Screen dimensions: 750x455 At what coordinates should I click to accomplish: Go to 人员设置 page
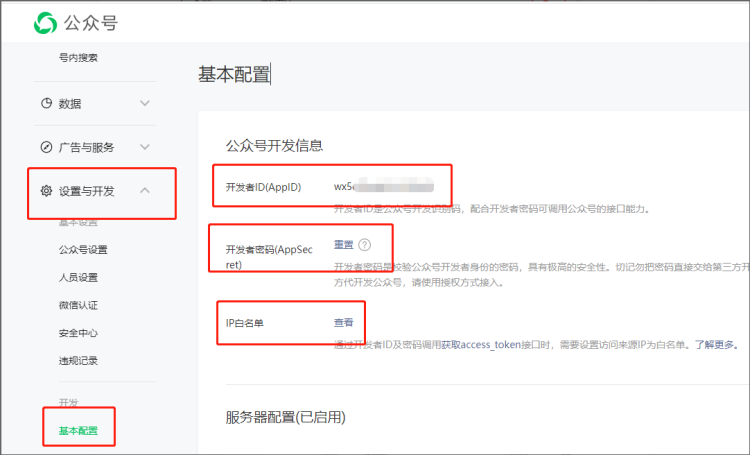[x=78, y=277]
